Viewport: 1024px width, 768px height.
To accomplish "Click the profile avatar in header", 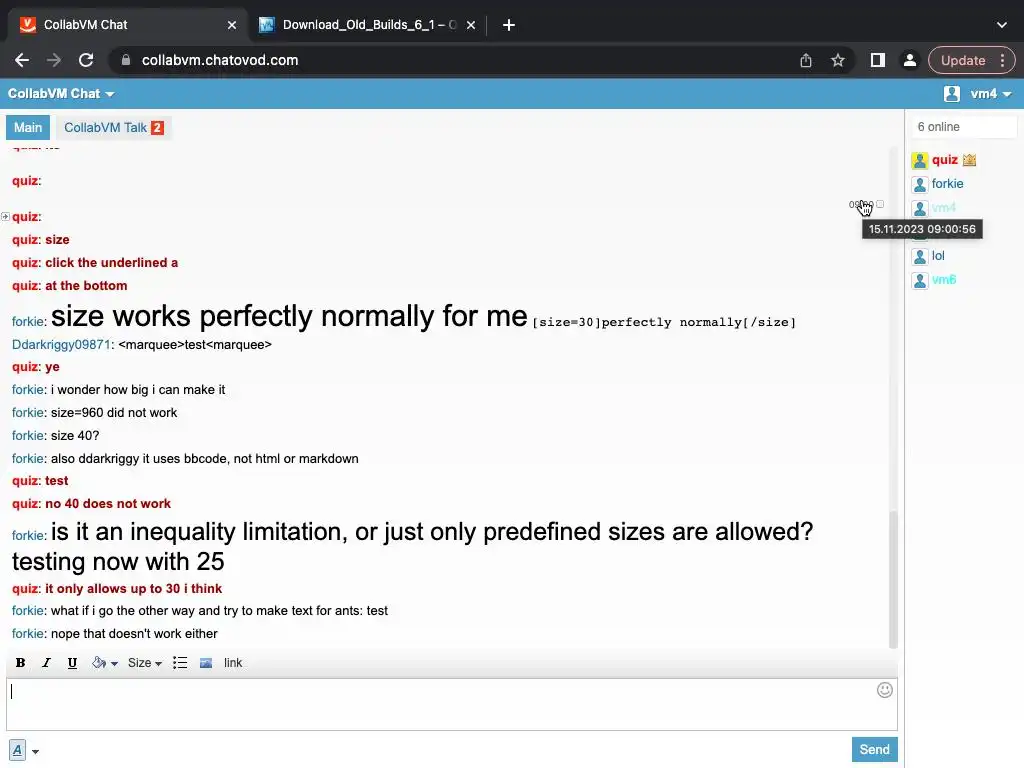I will [x=952, y=94].
